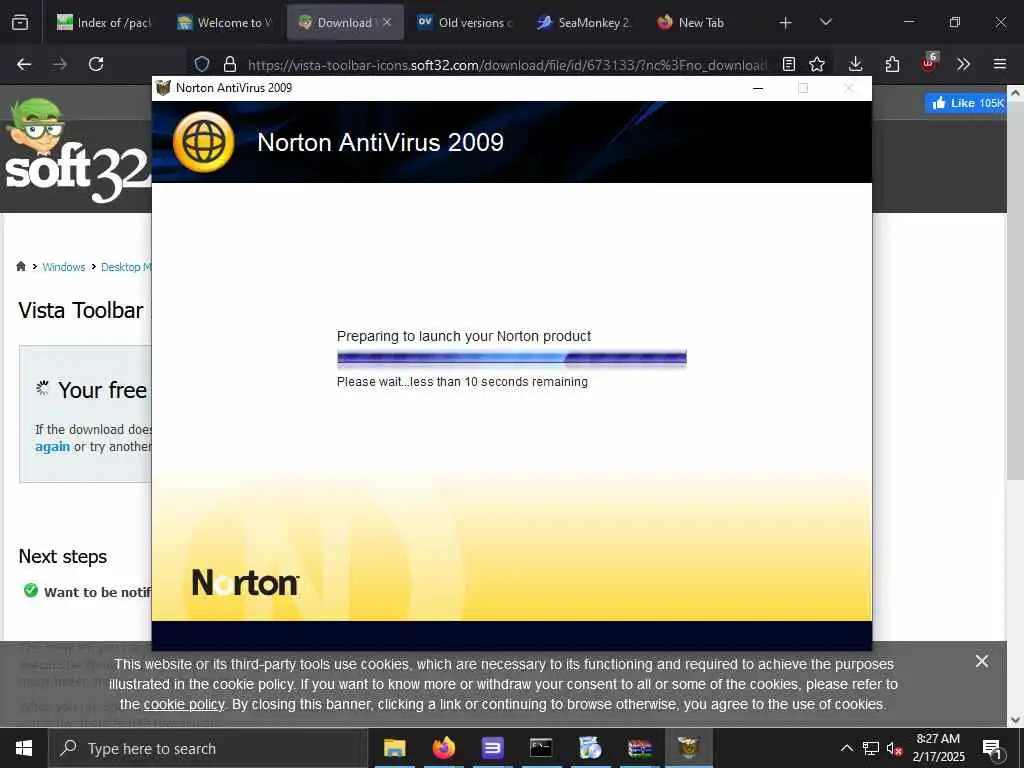Open the Firefox application menu
Screen dimensions: 1024x768
[1000, 64]
